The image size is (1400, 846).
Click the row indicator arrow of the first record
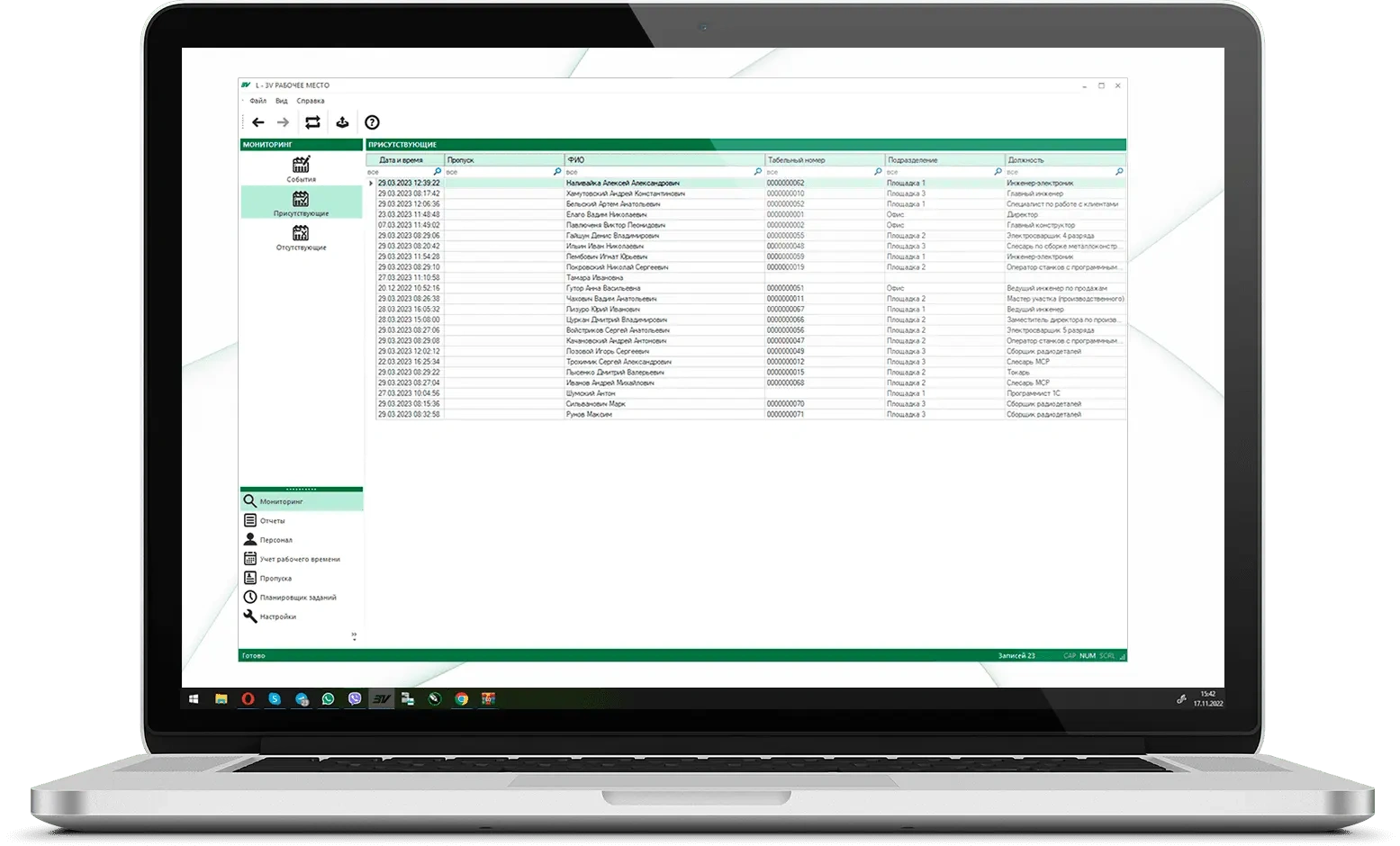(x=371, y=184)
